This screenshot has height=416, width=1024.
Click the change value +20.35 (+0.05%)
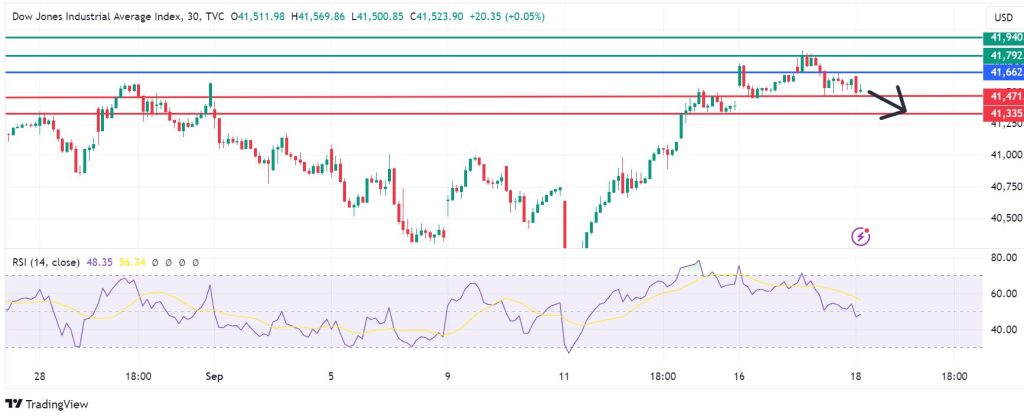[x=506, y=17]
